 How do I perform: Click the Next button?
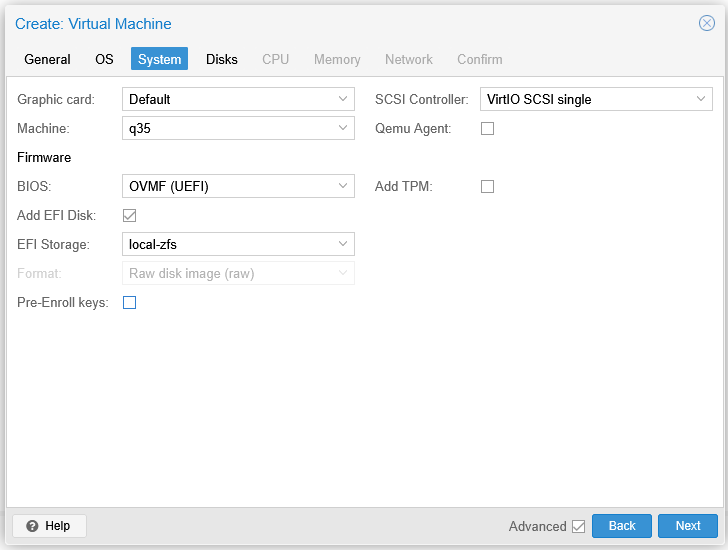click(x=688, y=526)
